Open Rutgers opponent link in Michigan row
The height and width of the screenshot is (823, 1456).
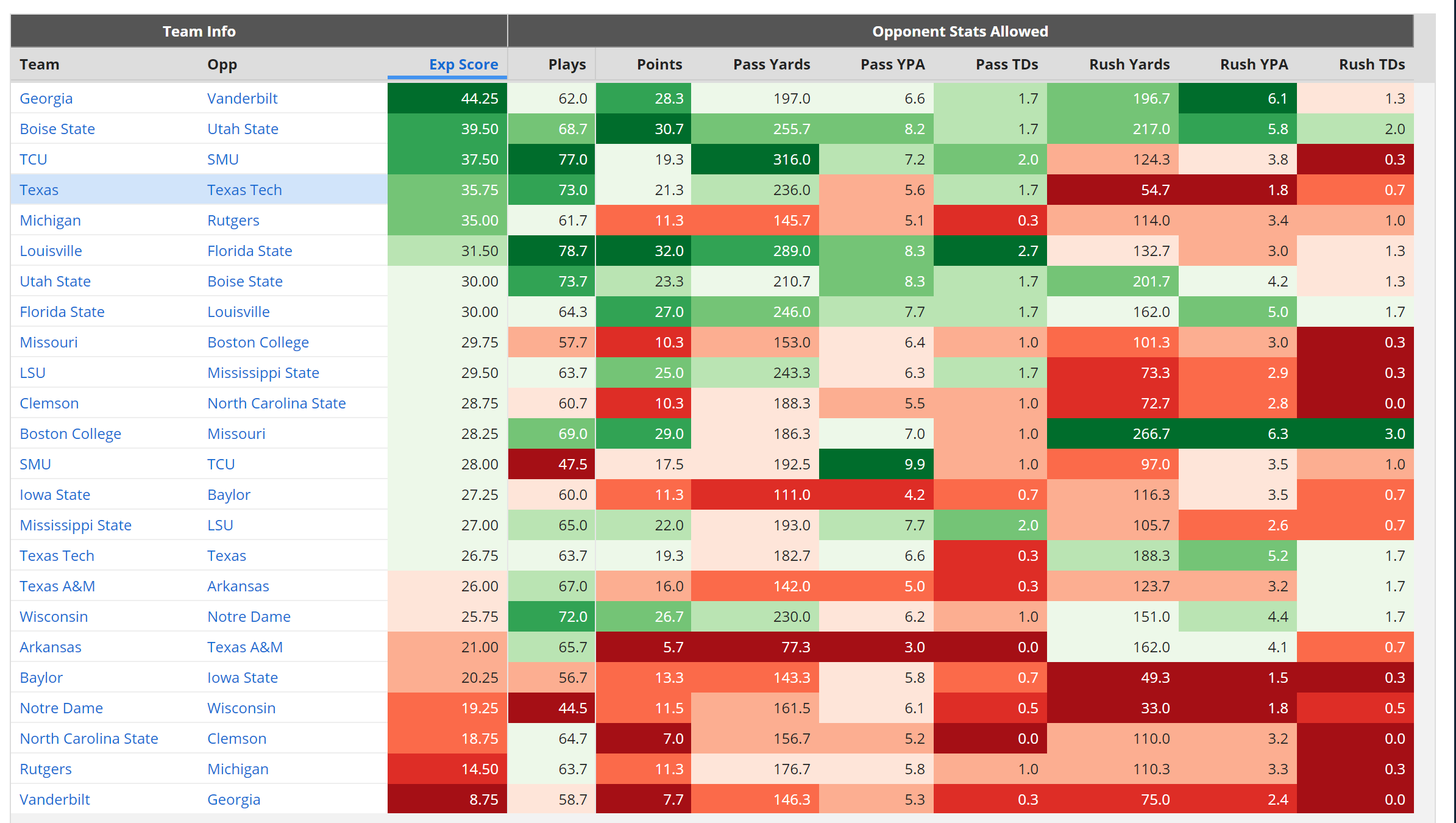coord(233,220)
